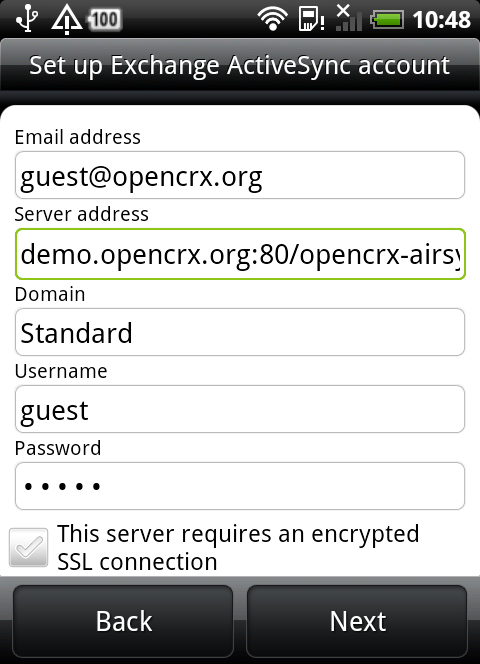Edit the Server address field

240,254
